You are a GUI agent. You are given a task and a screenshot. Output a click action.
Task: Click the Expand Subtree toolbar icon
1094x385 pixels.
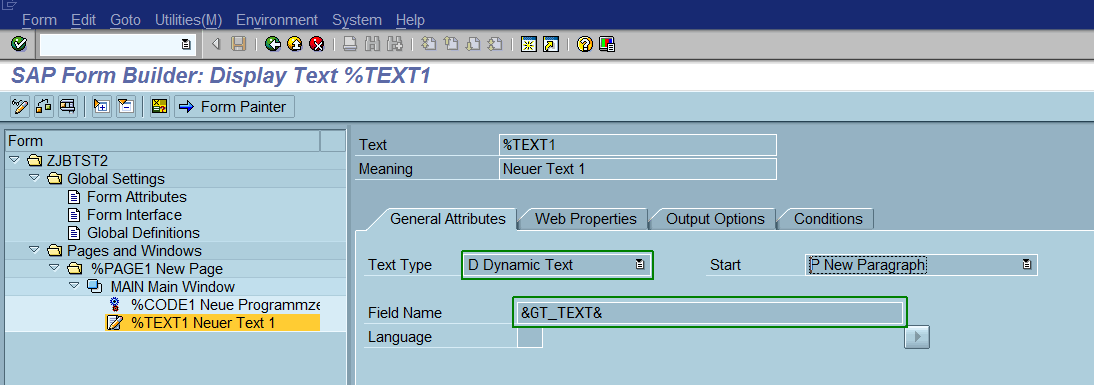pyautogui.click(x=102, y=107)
